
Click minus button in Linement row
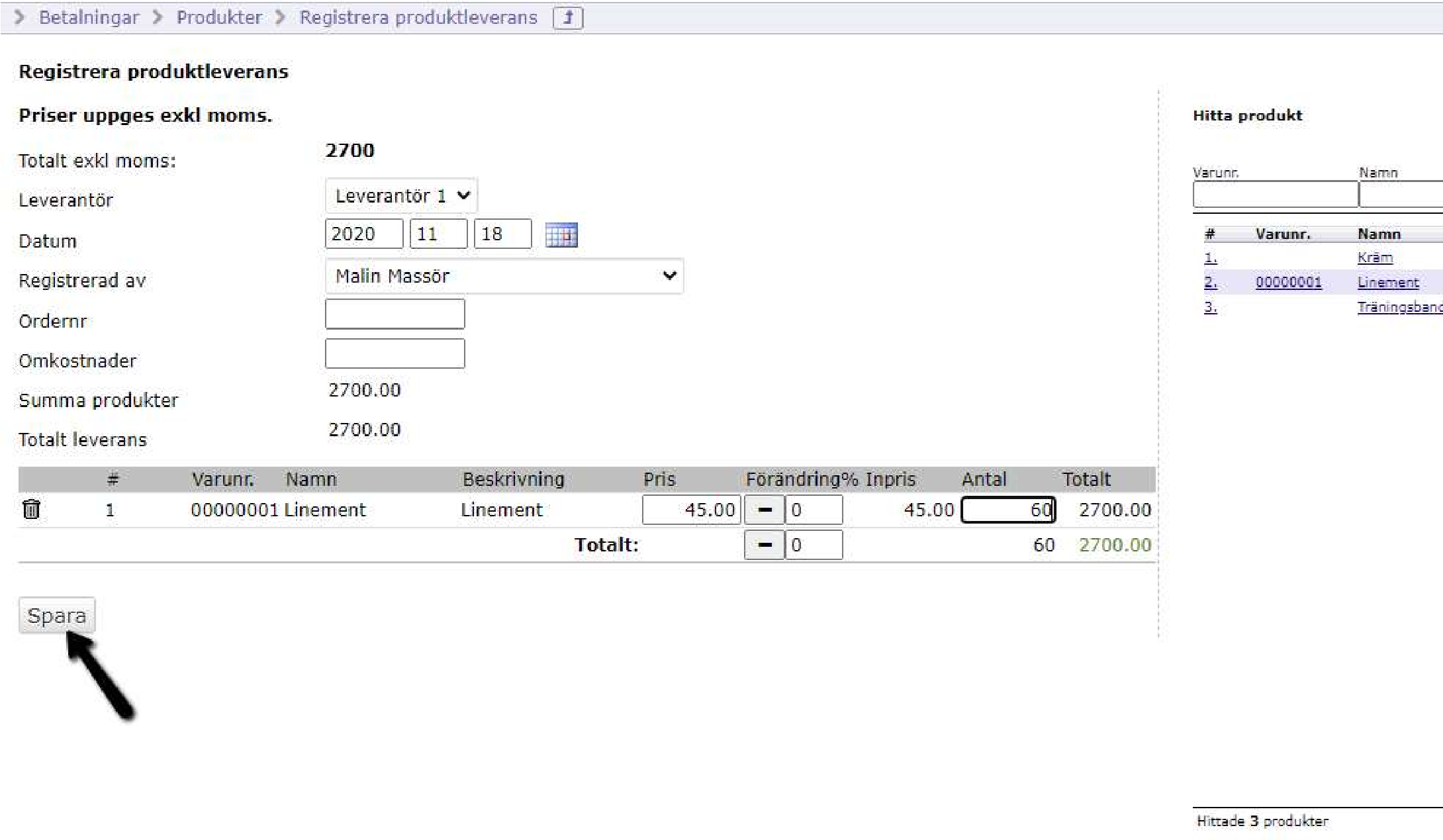(x=764, y=510)
